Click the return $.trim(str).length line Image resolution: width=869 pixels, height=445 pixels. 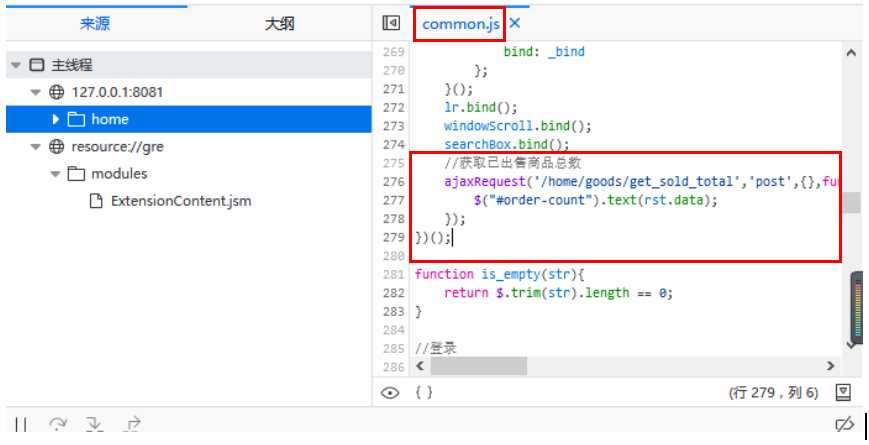point(558,293)
